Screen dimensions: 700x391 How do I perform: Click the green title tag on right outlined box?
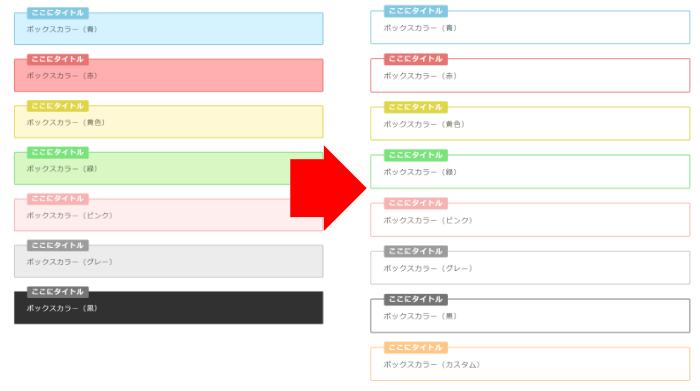click(416, 155)
